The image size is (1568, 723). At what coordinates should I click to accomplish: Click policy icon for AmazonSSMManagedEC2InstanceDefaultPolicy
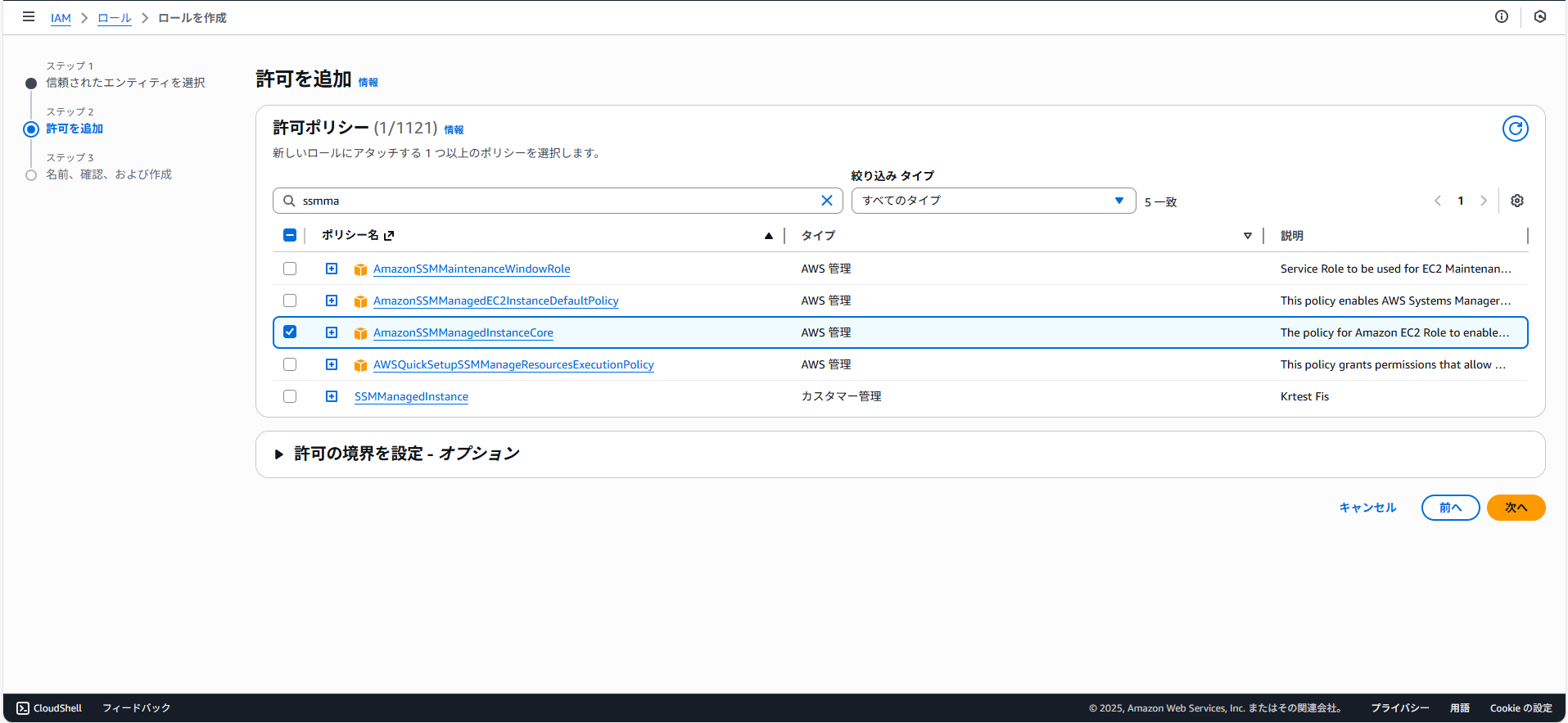coord(360,301)
